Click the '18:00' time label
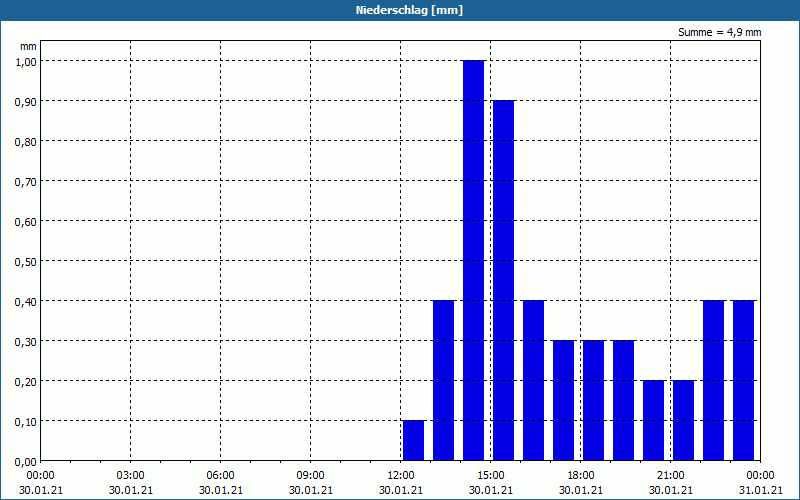This screenshot has height=500, width=800. [581, 476]
